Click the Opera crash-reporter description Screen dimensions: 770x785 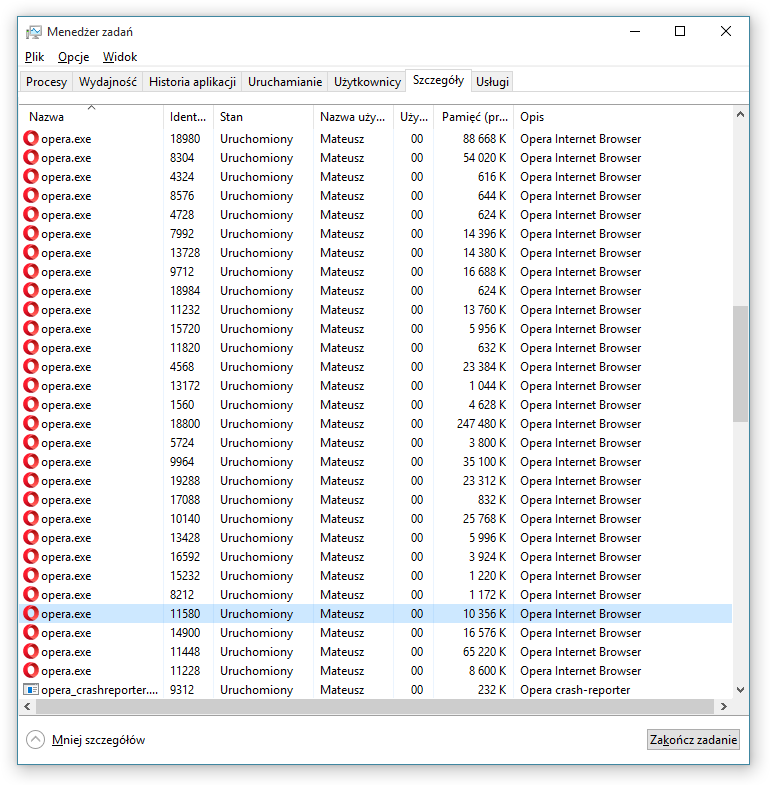(575, 689)
